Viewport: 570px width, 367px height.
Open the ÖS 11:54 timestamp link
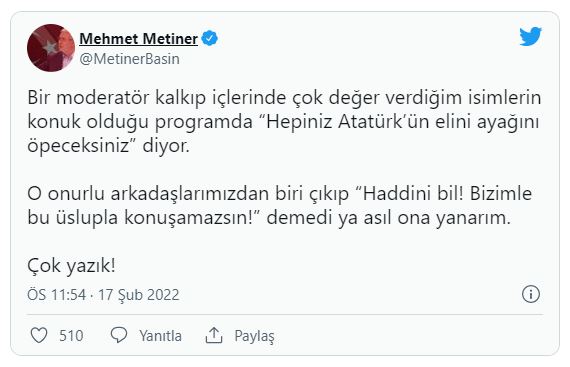click(57, 295)
